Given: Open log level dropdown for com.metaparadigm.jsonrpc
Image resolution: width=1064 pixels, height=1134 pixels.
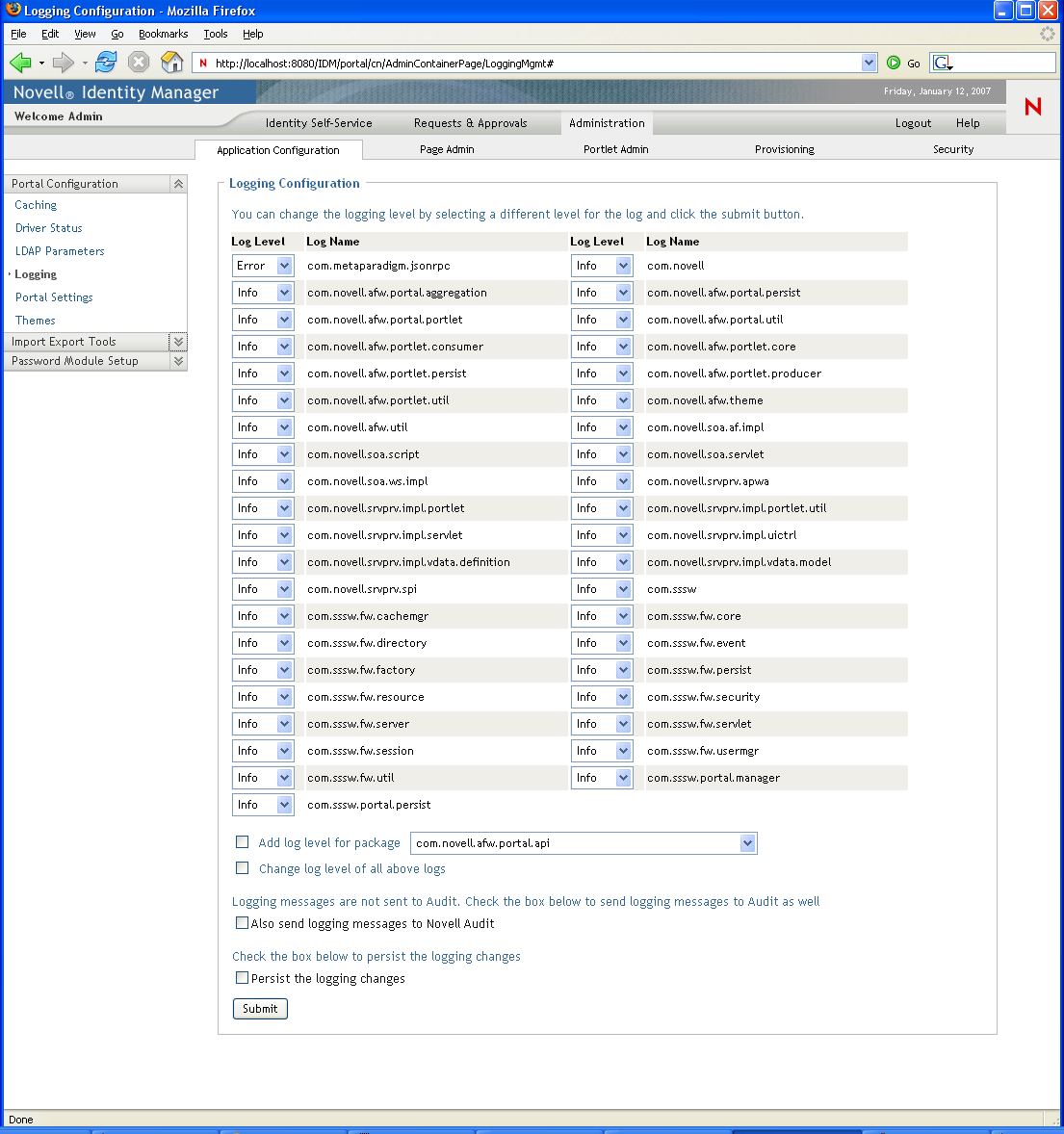Looking at the screenshot, I should tap(263, 266).
